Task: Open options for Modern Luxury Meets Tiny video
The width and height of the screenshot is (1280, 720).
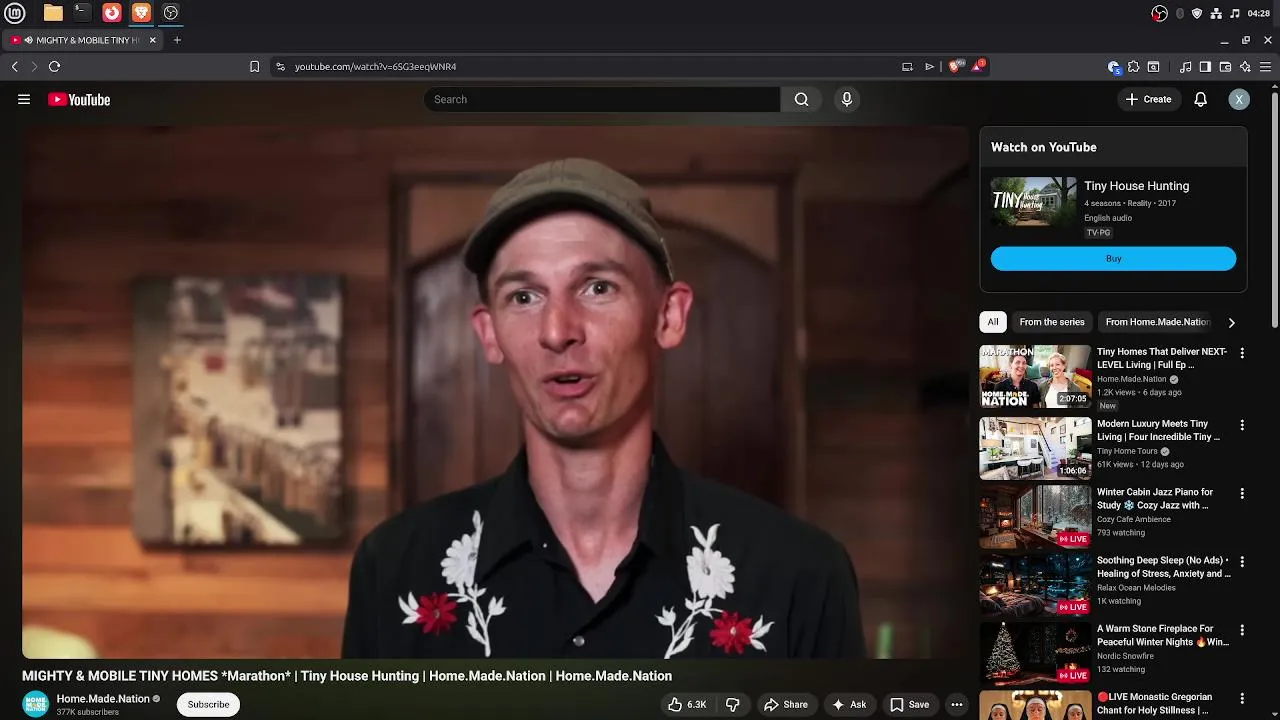Action: (x=1242, y=425)
